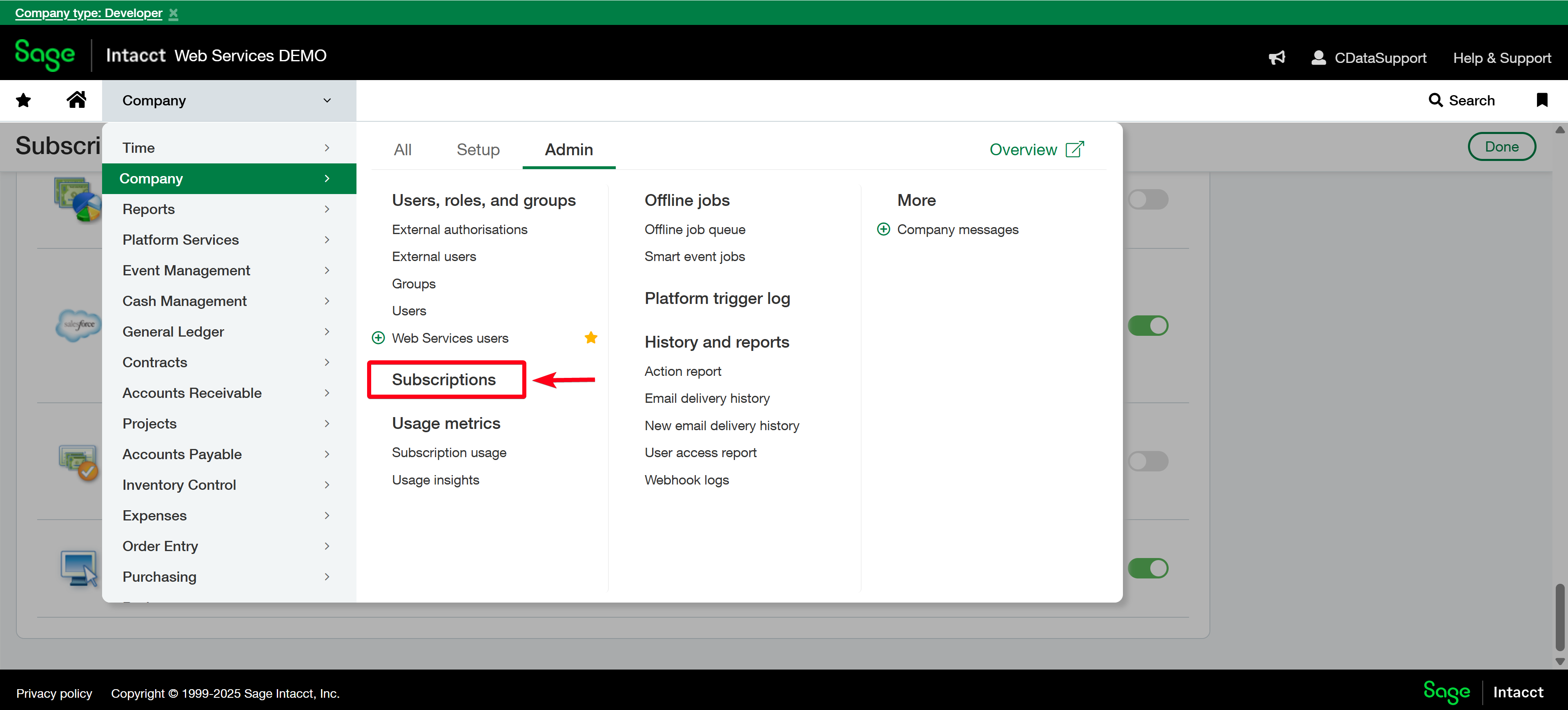Open the Subscriptions link

444,380
